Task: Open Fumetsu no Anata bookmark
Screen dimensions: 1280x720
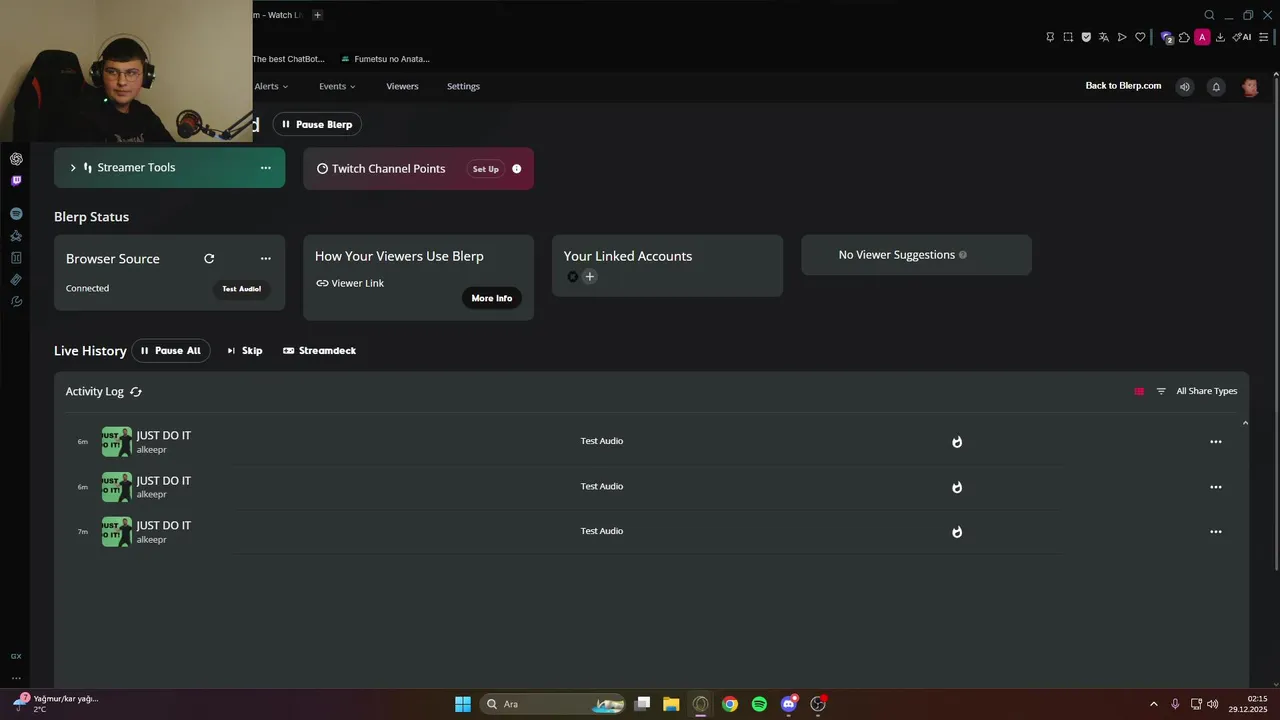Action: click(385, 59)
